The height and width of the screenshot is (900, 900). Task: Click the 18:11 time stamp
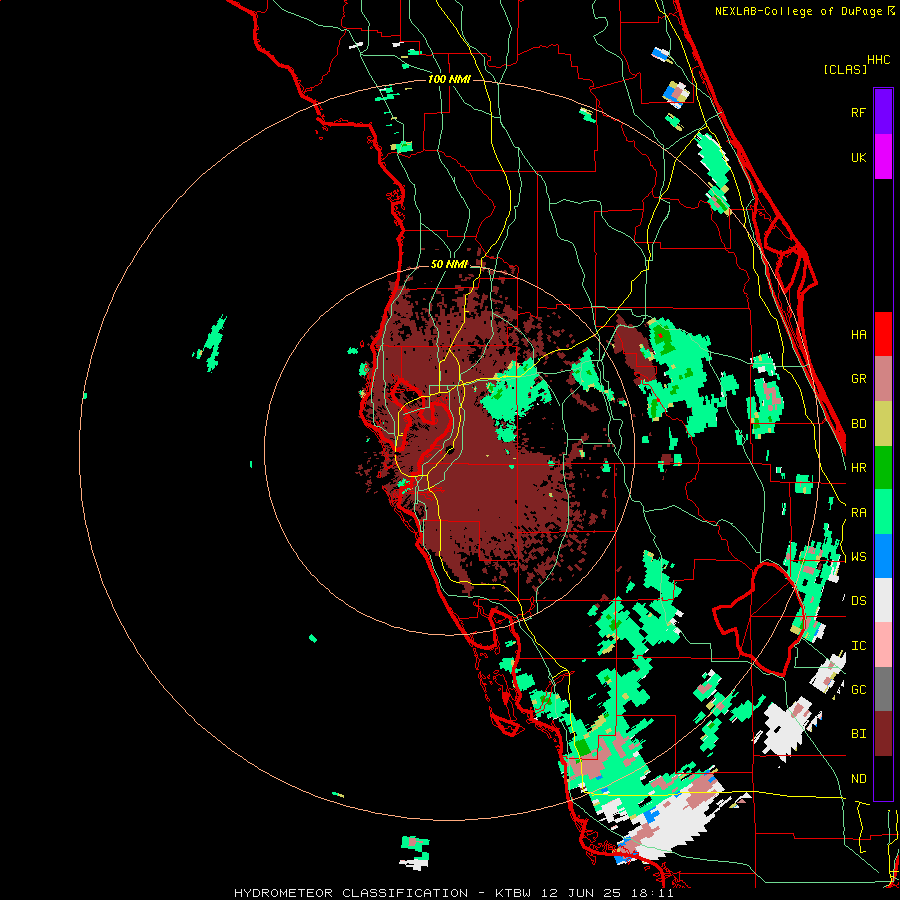click(x=655, y=893)
